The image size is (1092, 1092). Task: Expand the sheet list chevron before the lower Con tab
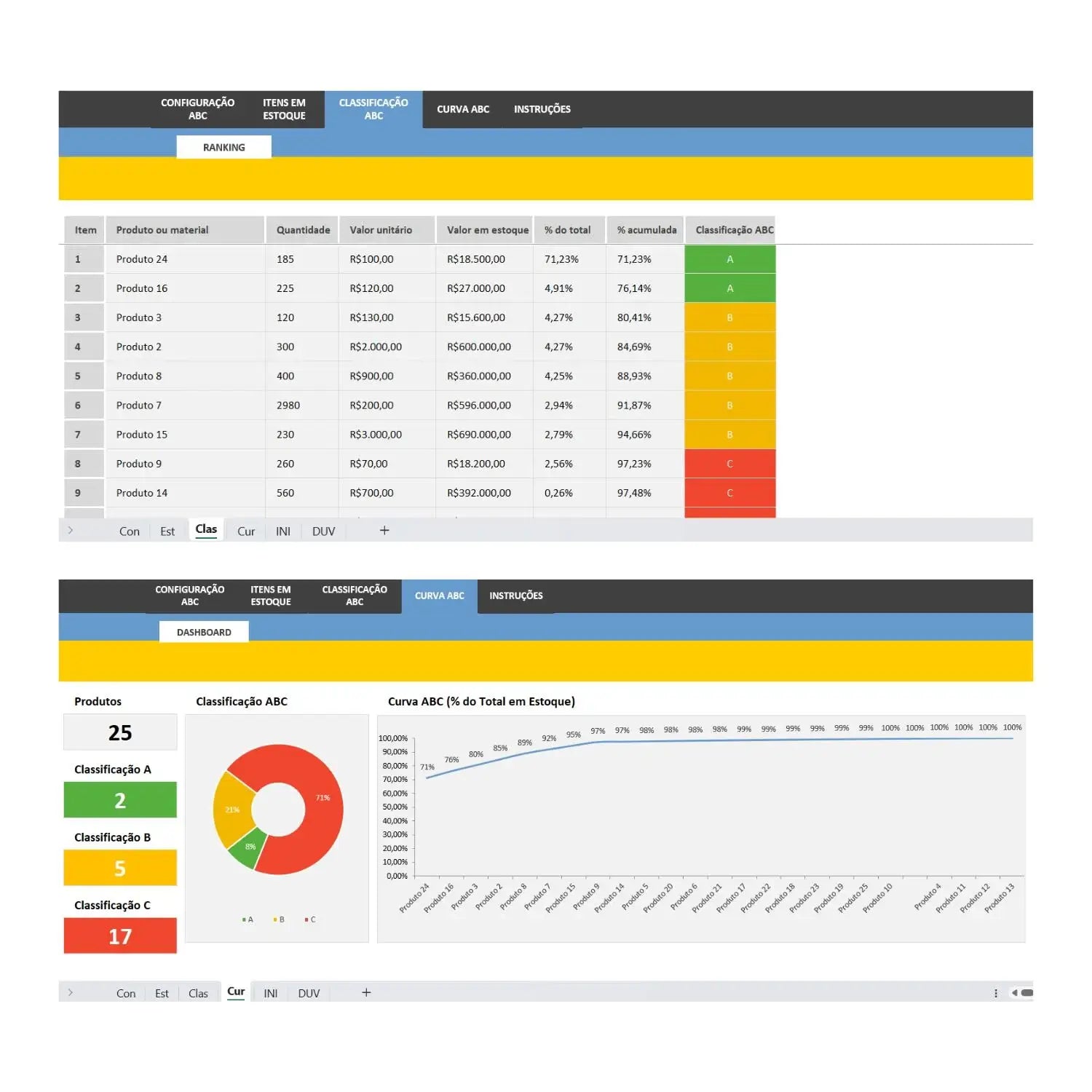click(x=71, y=992)
